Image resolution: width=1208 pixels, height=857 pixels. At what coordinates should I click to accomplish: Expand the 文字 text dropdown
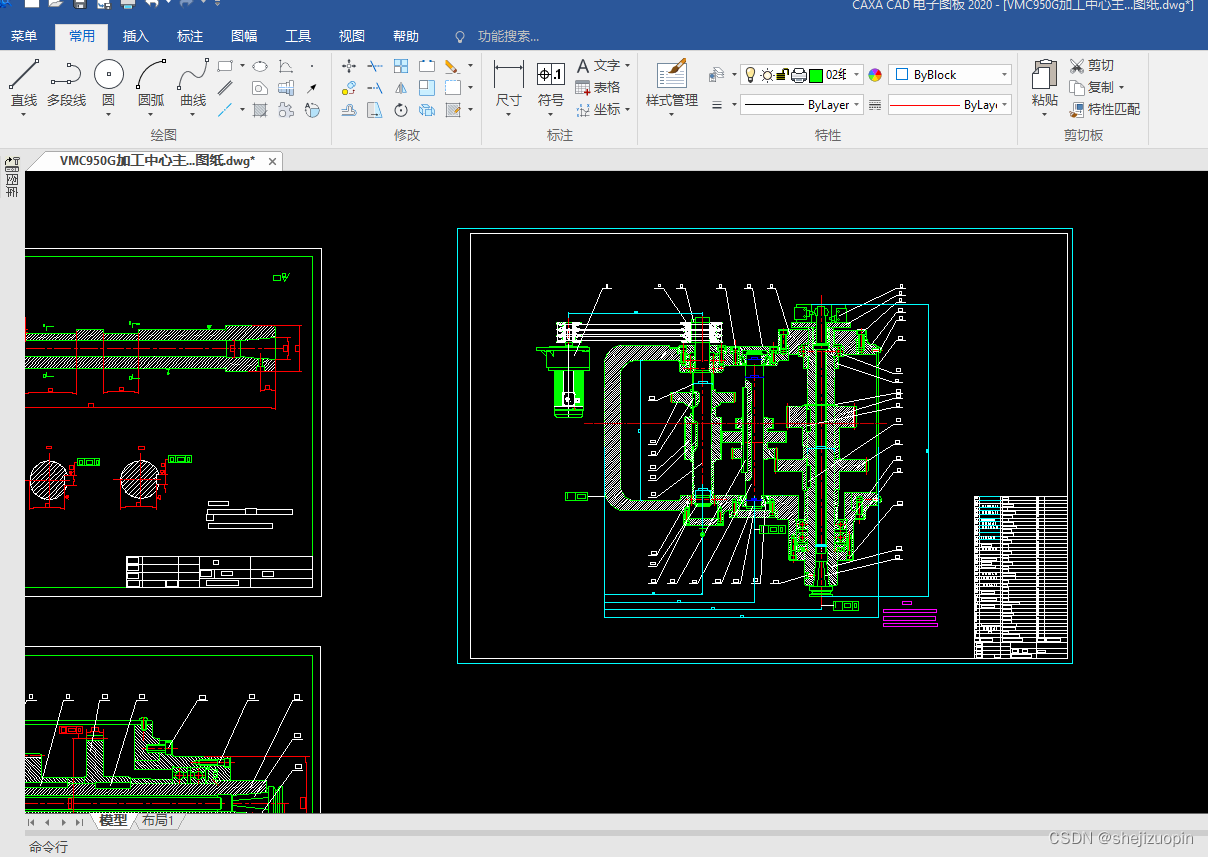point(627,66)
